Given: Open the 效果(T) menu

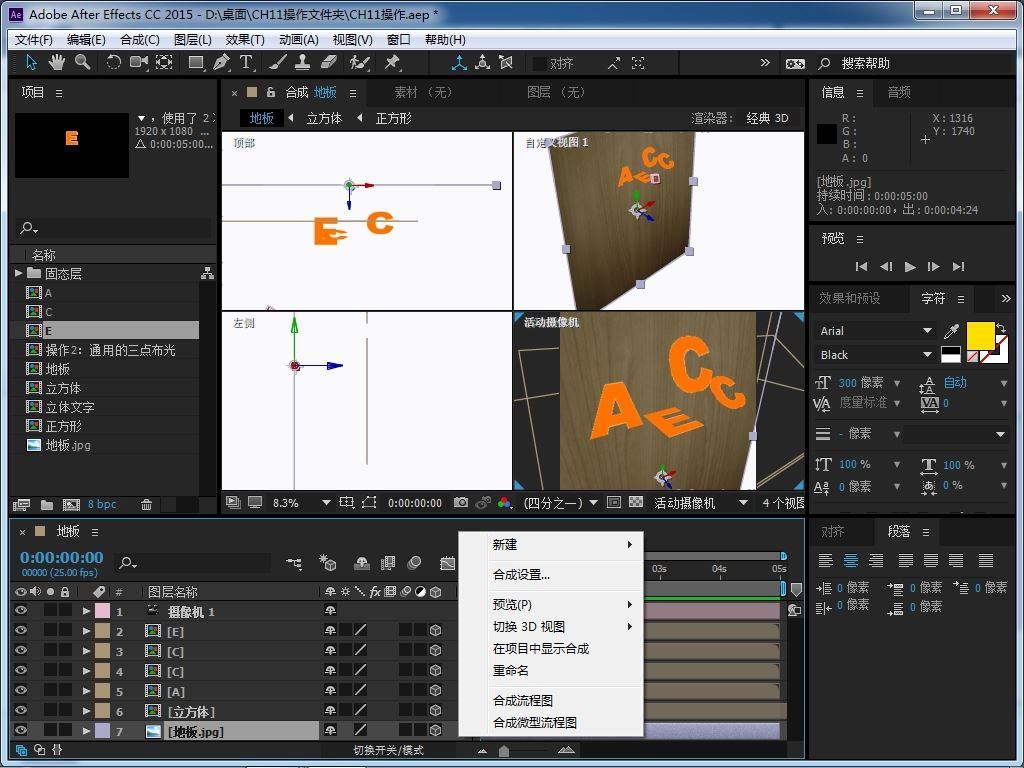Looking at the screenshot, I should [x=245, y=40].
